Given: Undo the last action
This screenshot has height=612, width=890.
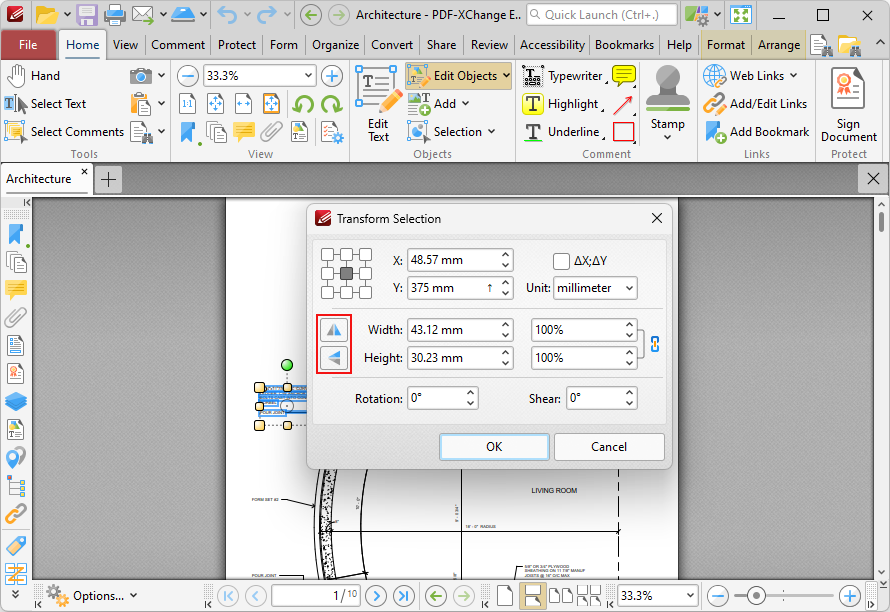Looking at the screenshot, I should [227, 15].
